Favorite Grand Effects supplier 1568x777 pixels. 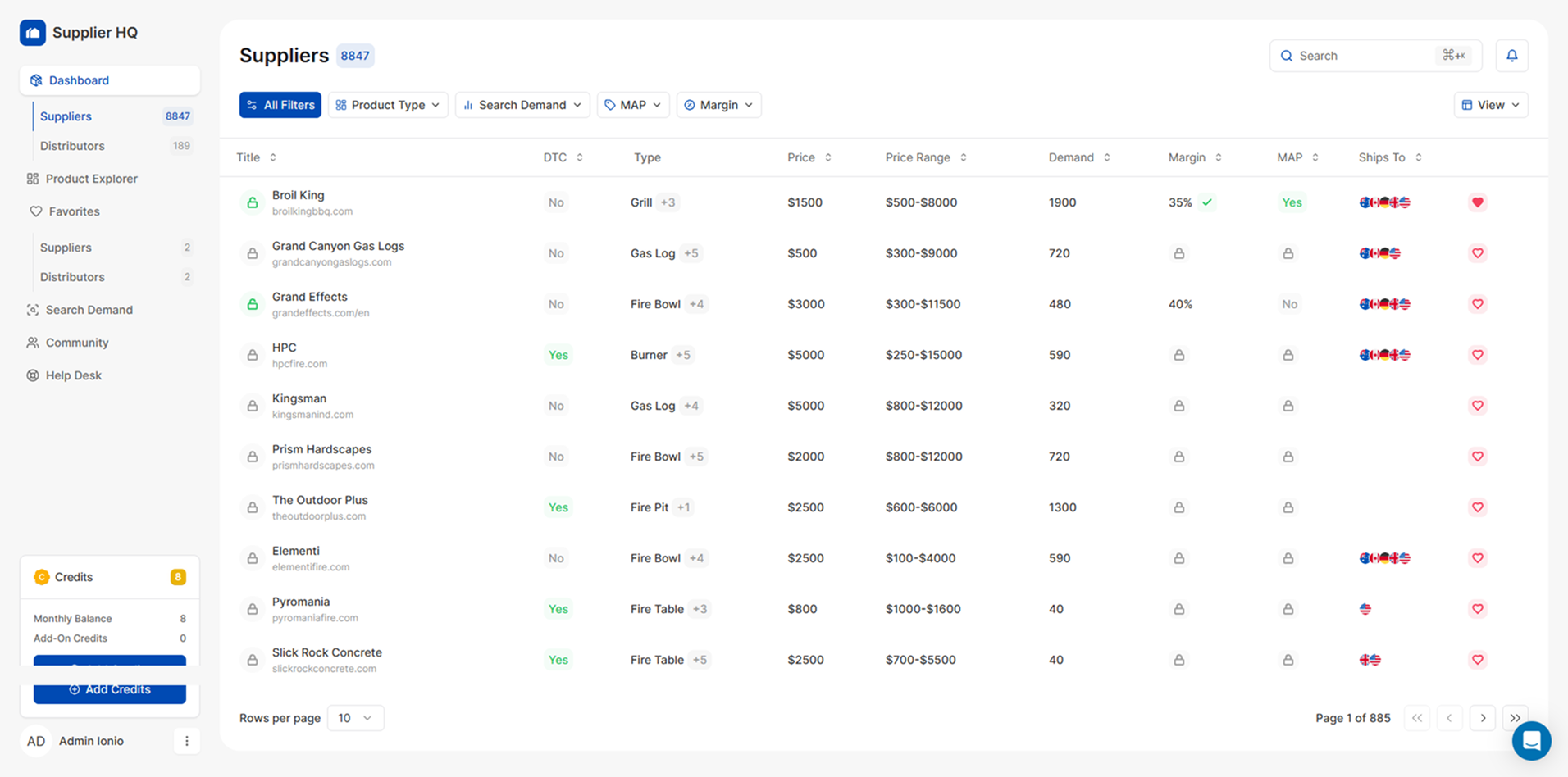[x=1477, y=304]
